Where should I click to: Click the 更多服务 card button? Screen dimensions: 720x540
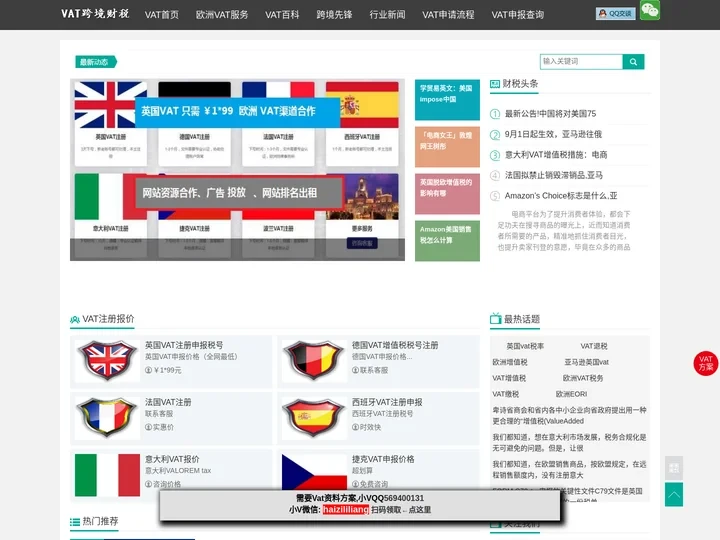click(362, 242)
